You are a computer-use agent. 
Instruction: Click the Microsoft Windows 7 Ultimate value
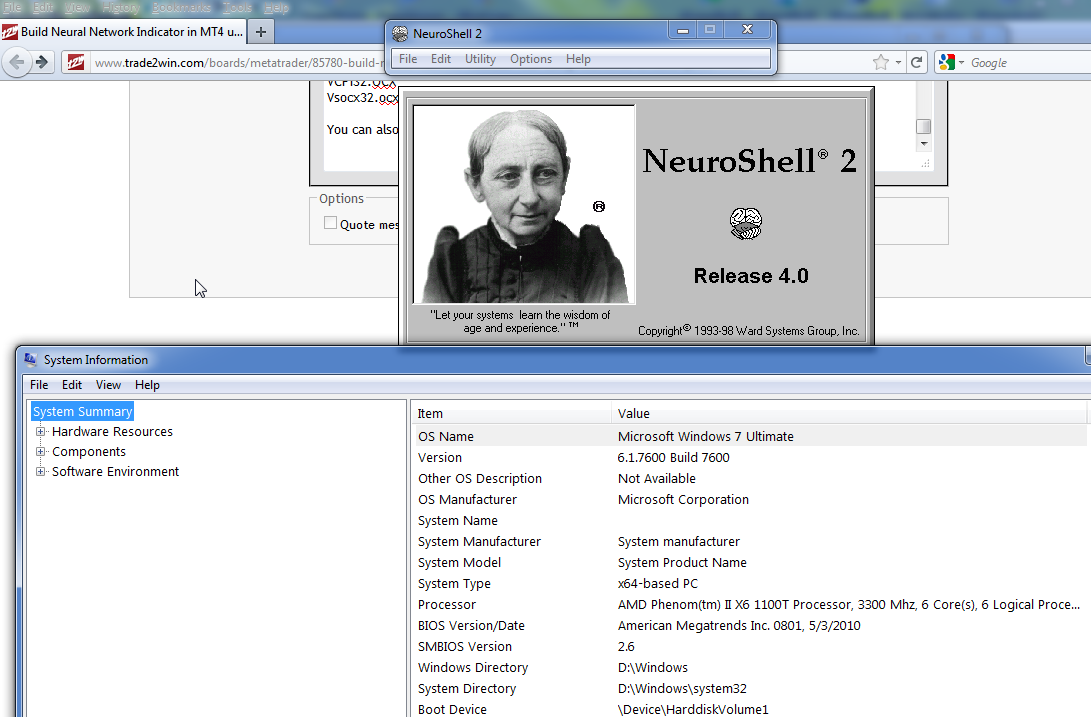click(x=706, y=436)
